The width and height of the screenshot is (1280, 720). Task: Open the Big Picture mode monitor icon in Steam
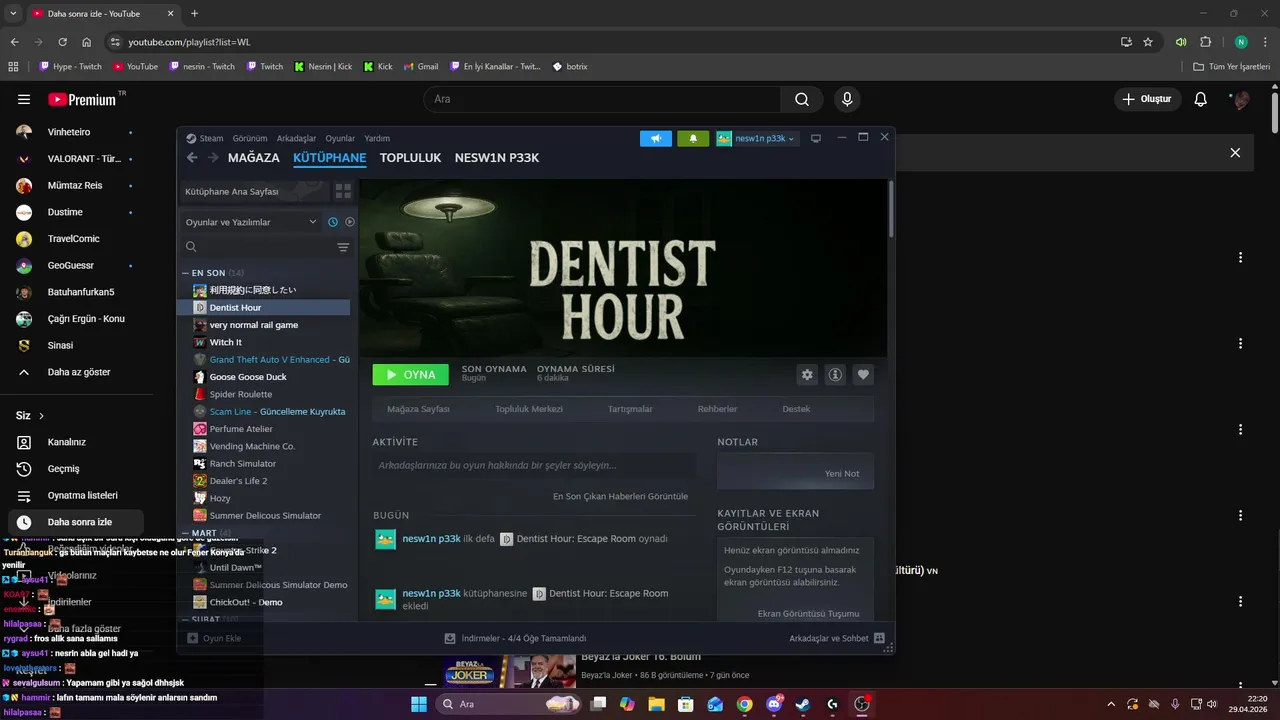(816, 138)
